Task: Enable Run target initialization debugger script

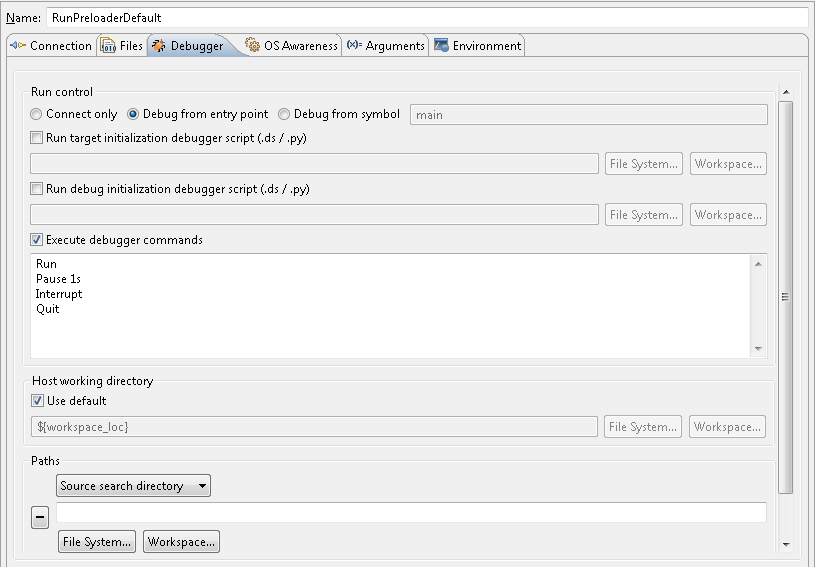Action: 36,138
